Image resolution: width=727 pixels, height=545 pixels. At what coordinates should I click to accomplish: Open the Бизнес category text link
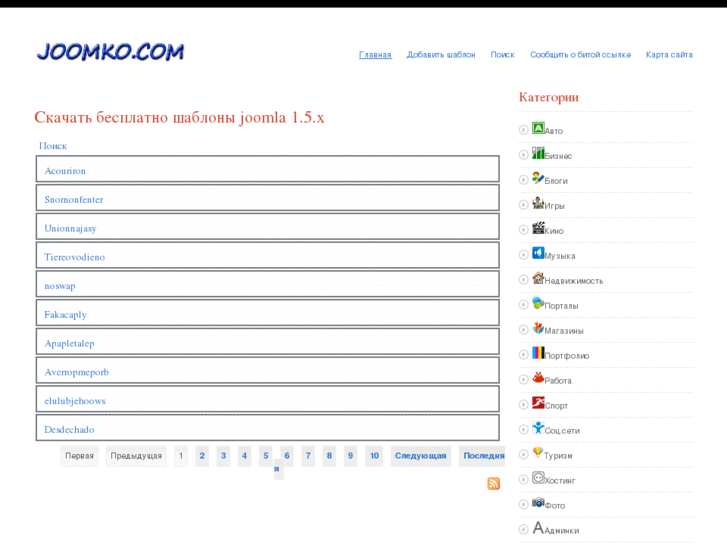tap(558, 156)
